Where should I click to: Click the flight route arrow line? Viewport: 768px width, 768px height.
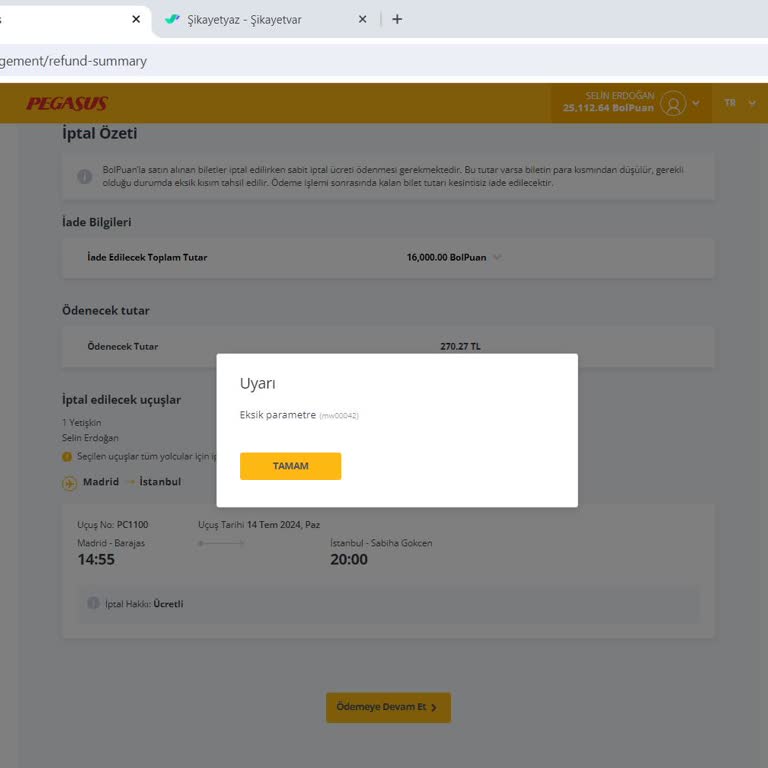click(x=221, y=543)
